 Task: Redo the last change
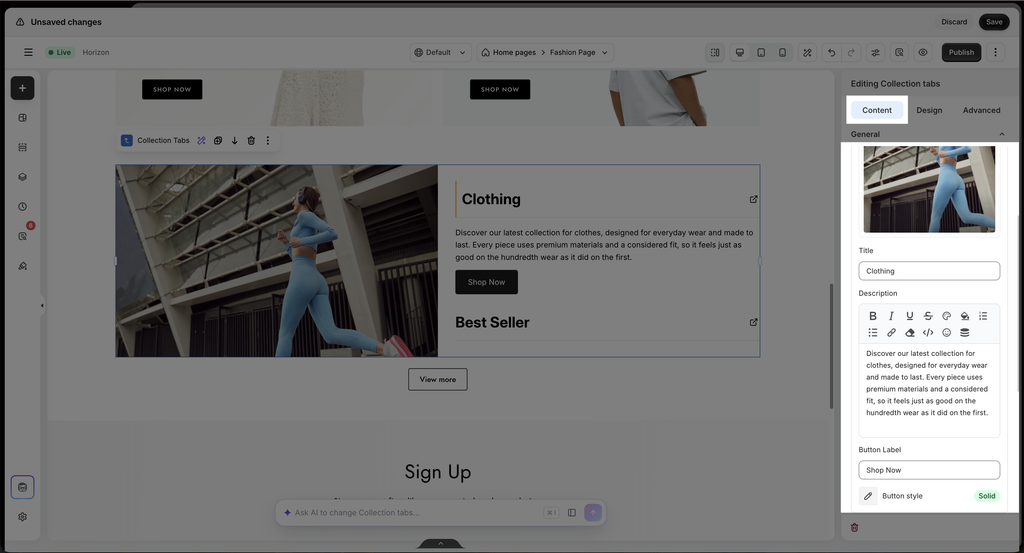click(x=851, y=52)
